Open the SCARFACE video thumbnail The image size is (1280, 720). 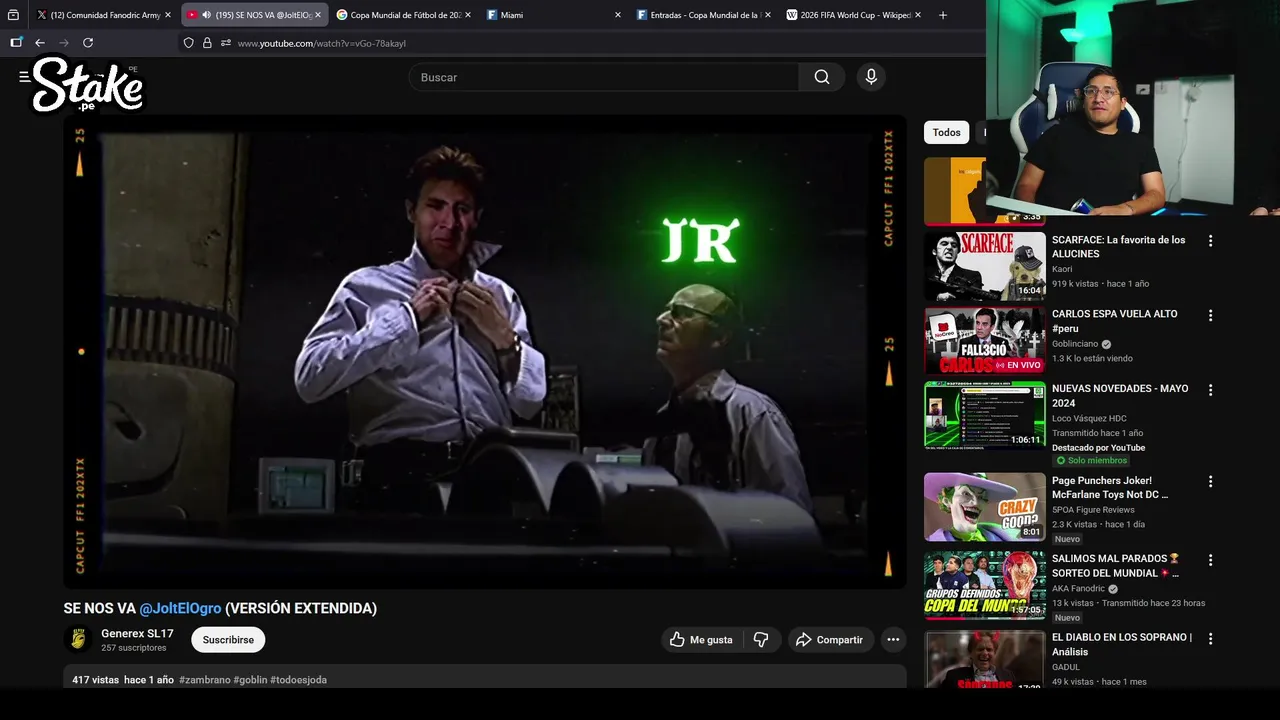coord(985,267)
